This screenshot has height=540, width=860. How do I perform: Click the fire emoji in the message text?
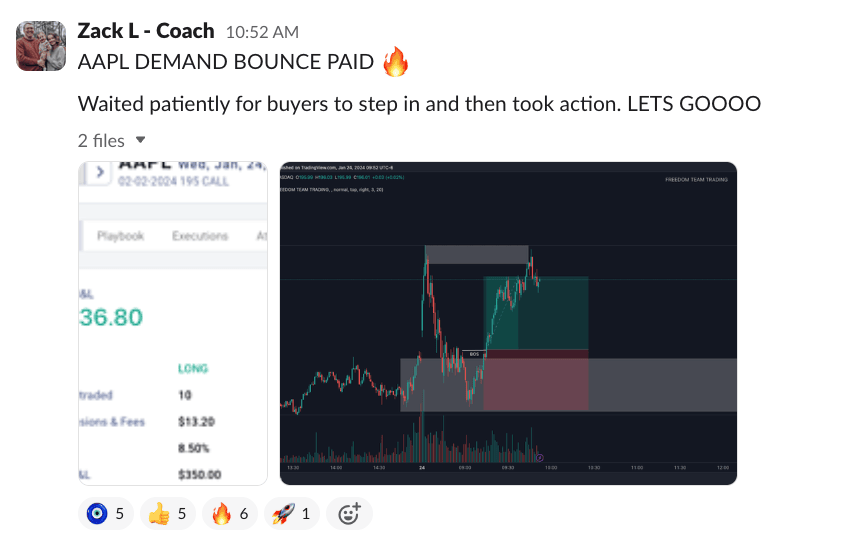point(396,64)
